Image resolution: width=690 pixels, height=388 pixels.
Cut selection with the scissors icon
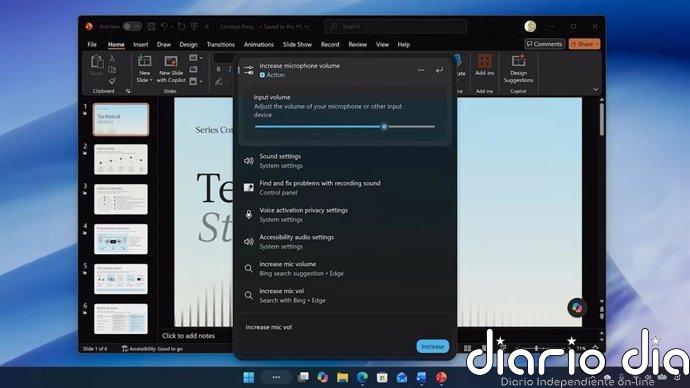coord(112,59)
